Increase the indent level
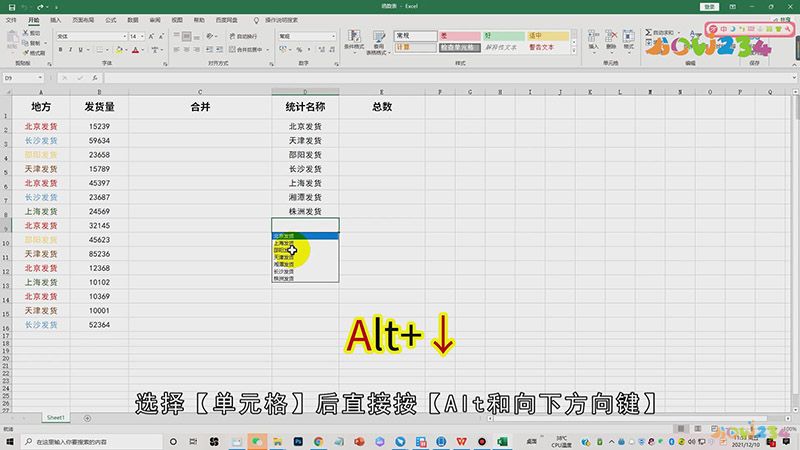The height and width of the screenshot is (450, 800). 219,49
